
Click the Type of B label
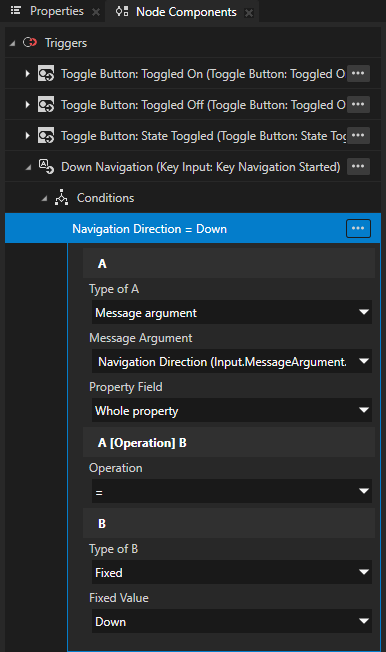click(114, 549)
